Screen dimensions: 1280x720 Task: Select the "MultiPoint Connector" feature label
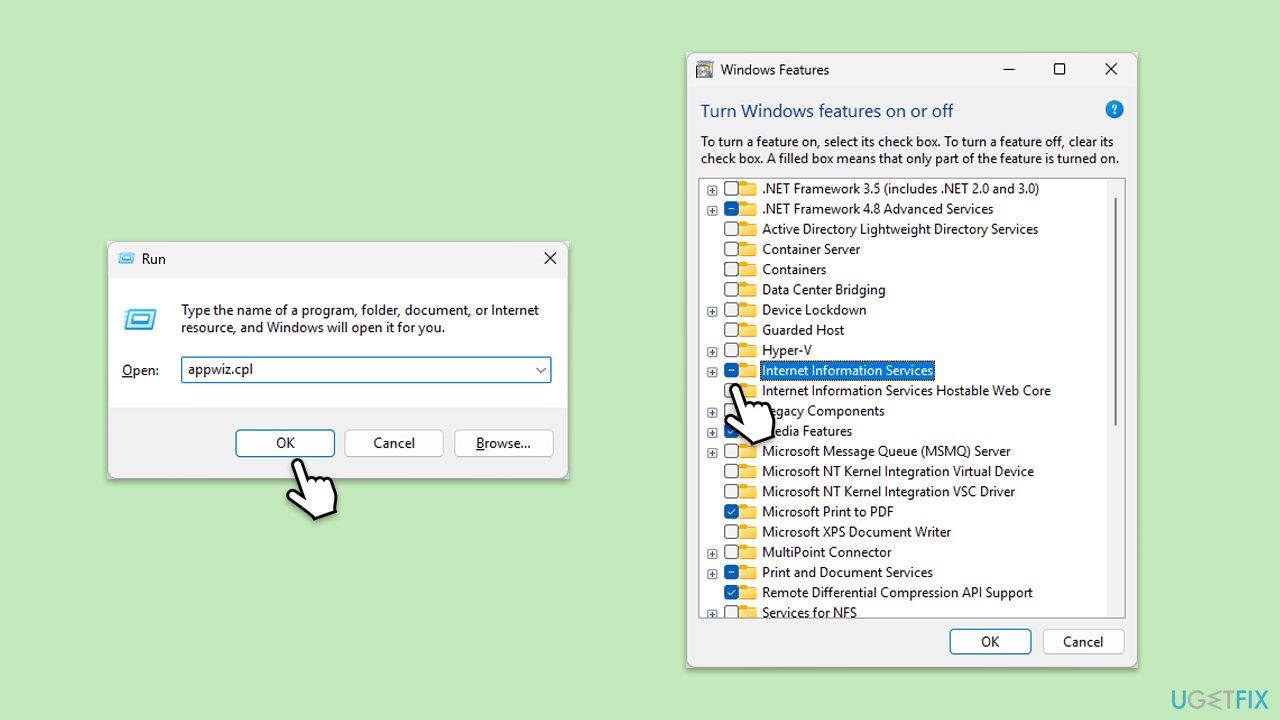(x=827, y=552)
